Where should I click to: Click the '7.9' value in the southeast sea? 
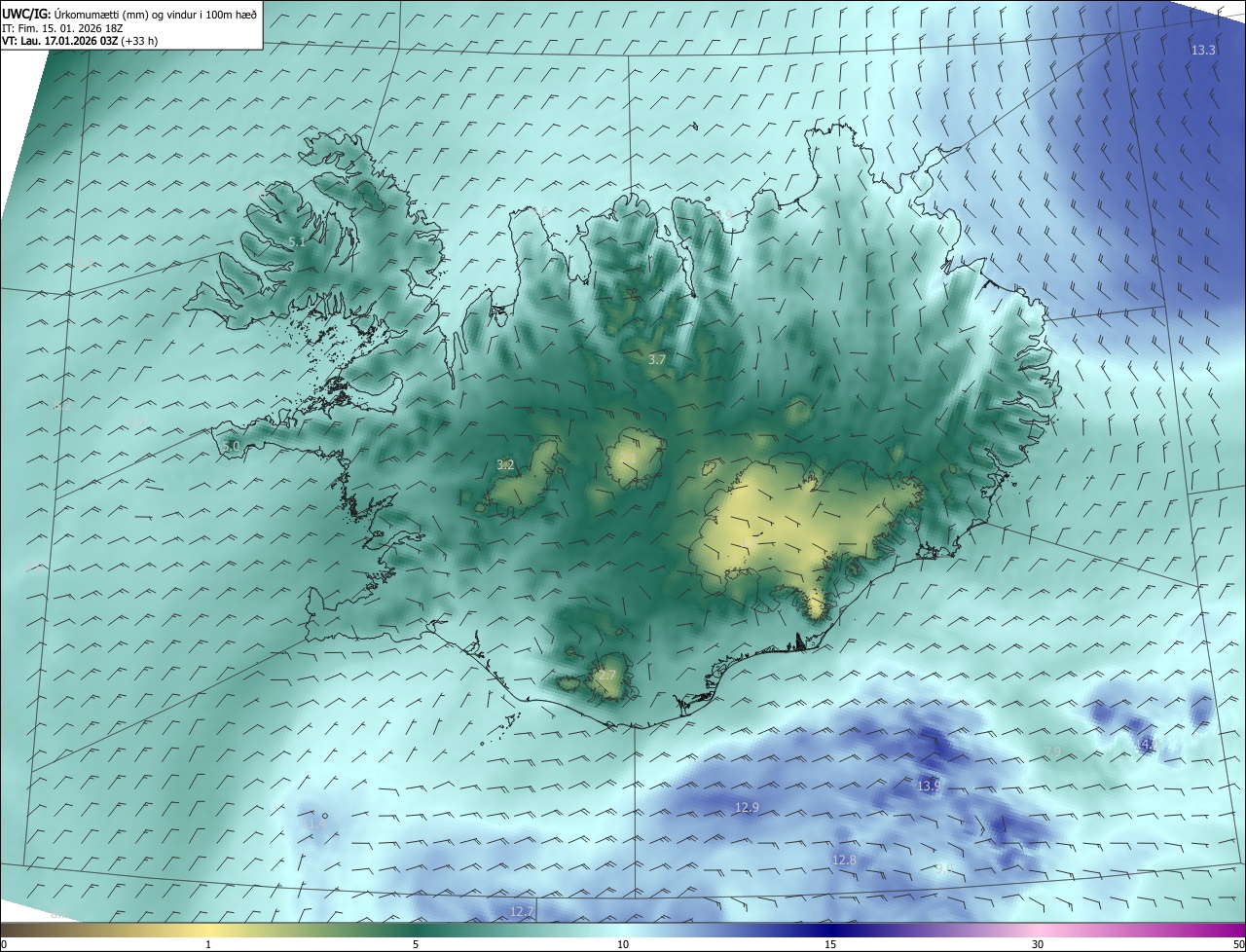(x=1051, y=751)
